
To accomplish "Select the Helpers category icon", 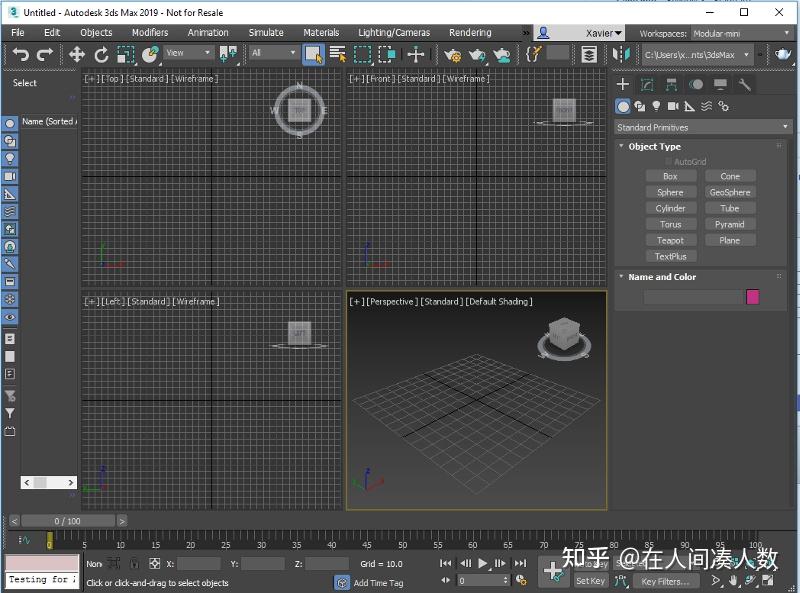I will pyautogui.click(x=690, y=106).
